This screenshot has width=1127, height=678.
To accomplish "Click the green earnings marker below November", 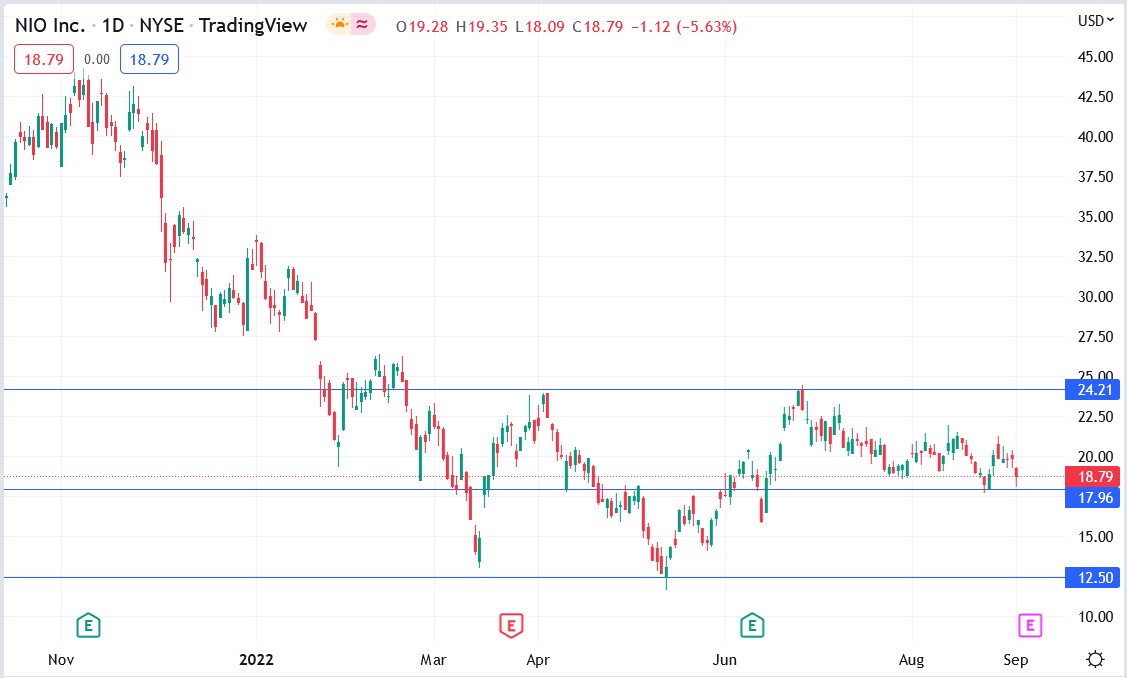I will click(x=87, y=625).
